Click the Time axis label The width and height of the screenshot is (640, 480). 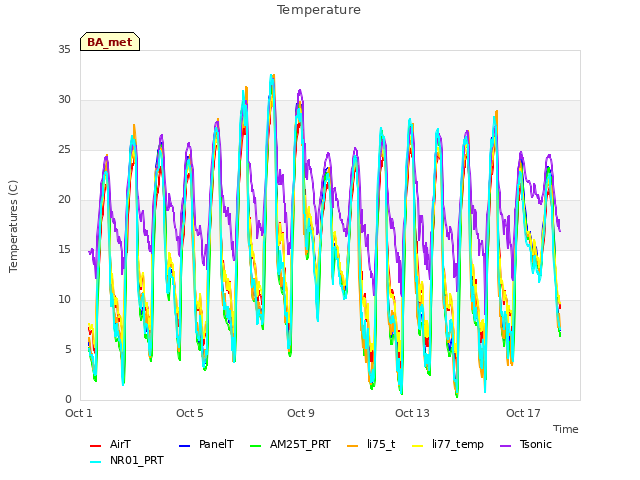pyautogui.click(x=566, y=429)
